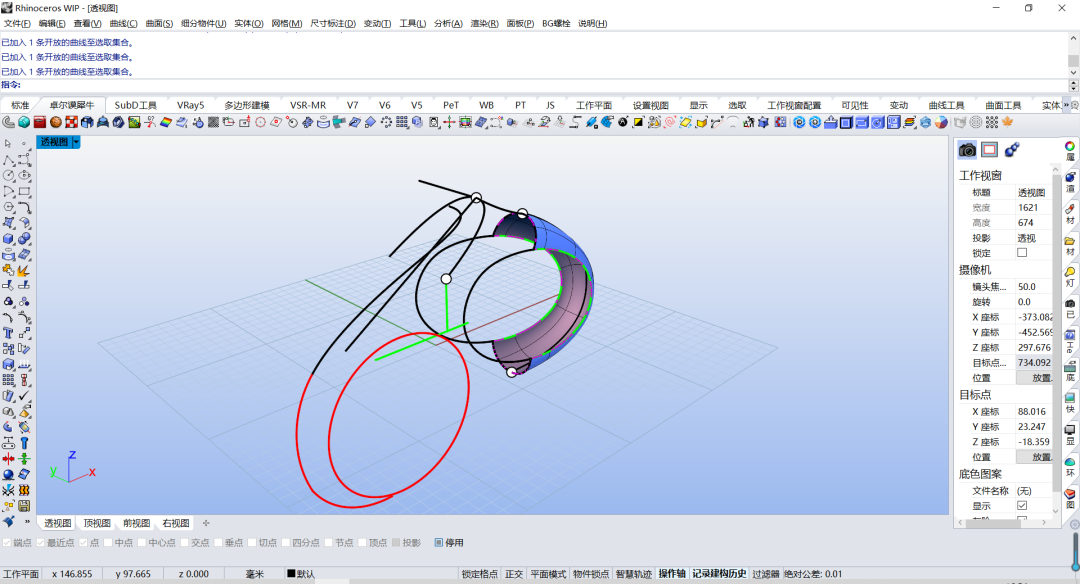Click the maple leaf icon in the toolbar
Screen dimensions: 1080x584
1007,123
